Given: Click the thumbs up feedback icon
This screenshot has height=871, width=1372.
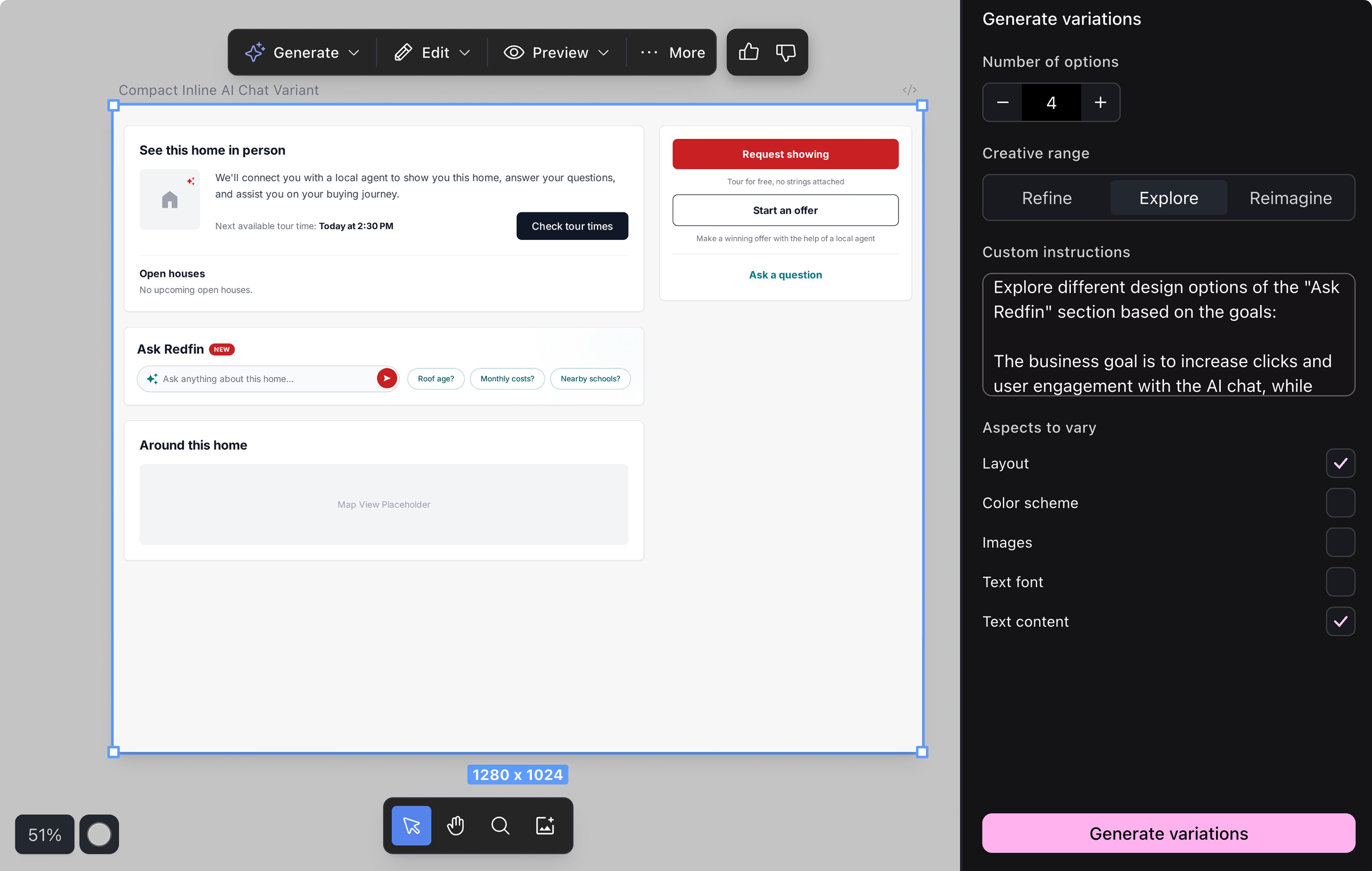Looking at the screenshot, I should coord(748,52).
